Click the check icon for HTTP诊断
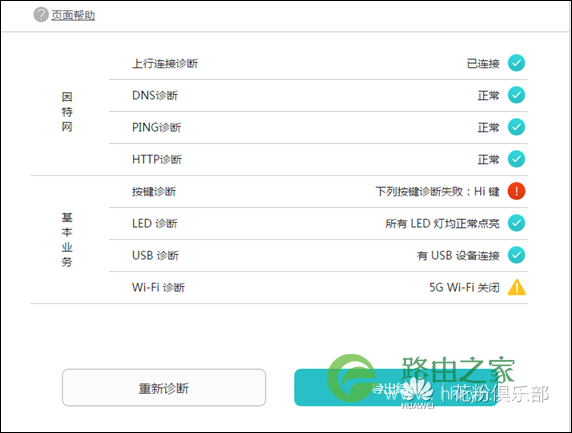The height and width of the screenshot is (433, 572). click(x=516, y=159)
